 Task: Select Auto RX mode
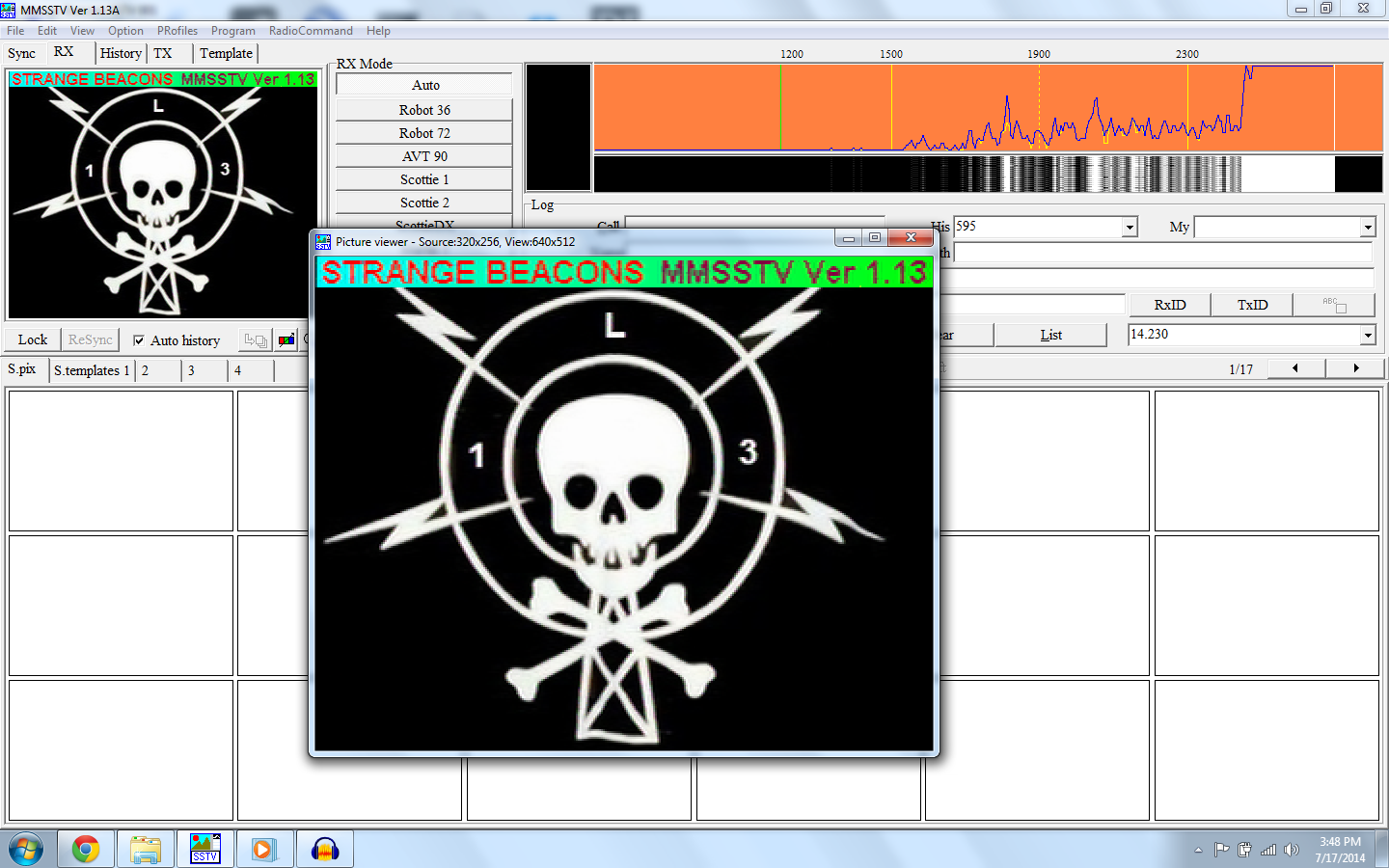(424, 85)
